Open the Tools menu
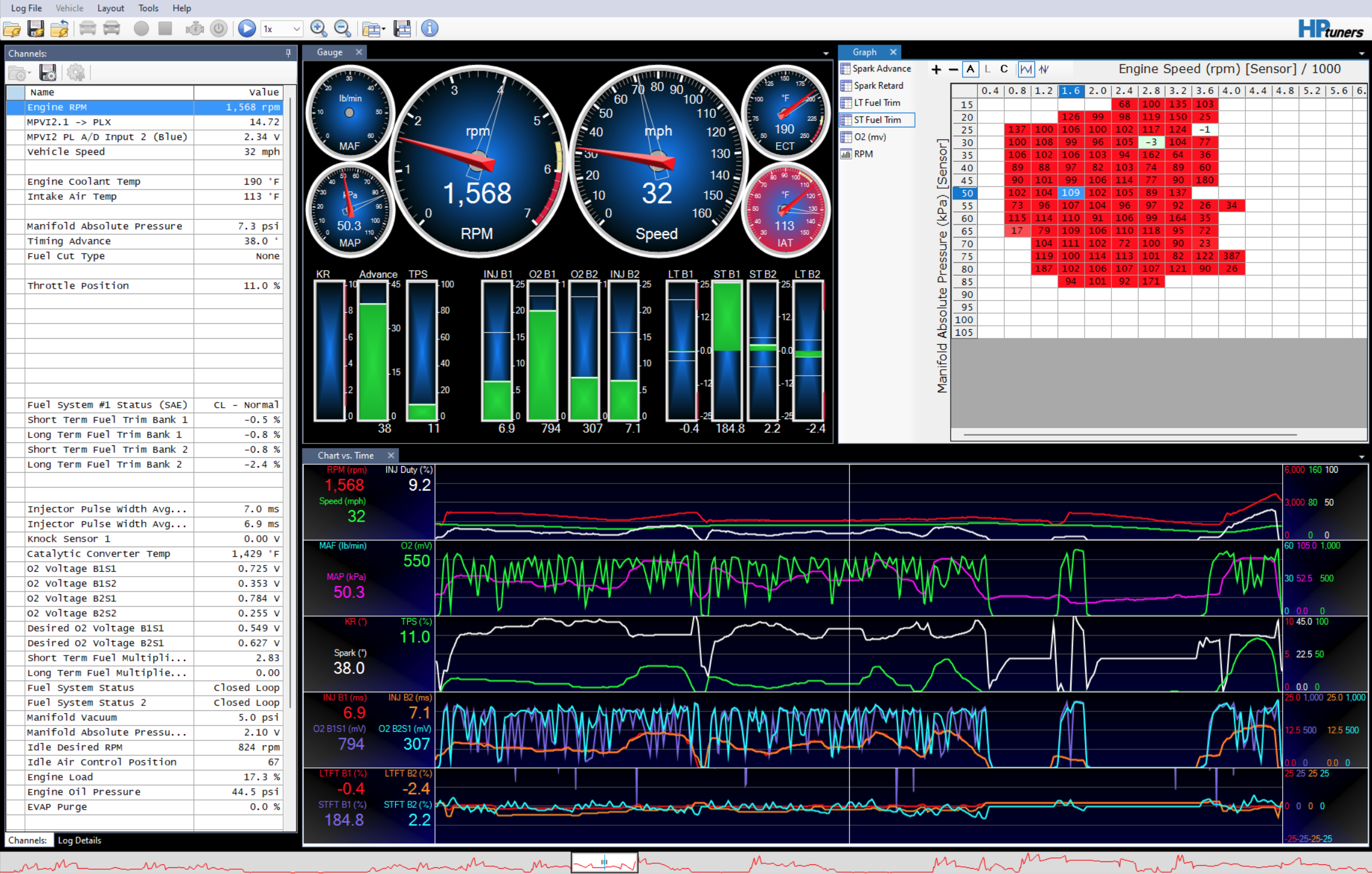The height and width of the screenshot is (874, 1372). click(148, 8)
